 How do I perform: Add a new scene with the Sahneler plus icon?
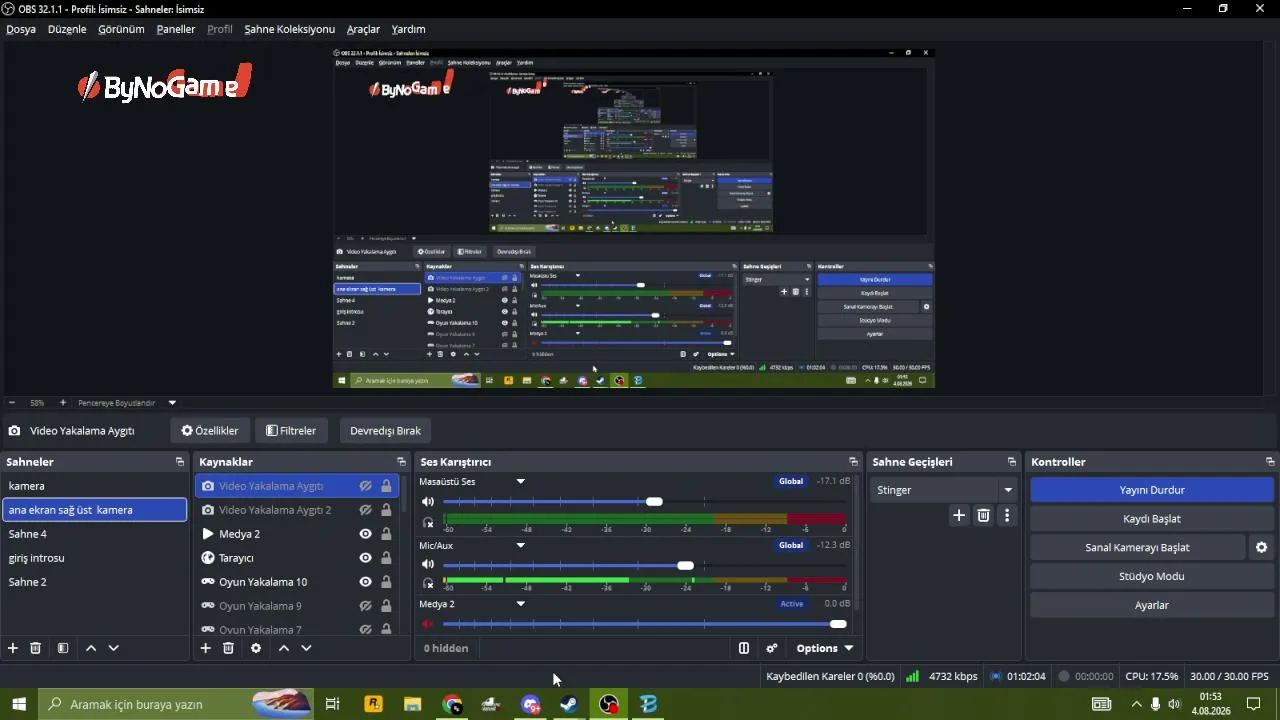pyautogui.click(x=13, y=648)
